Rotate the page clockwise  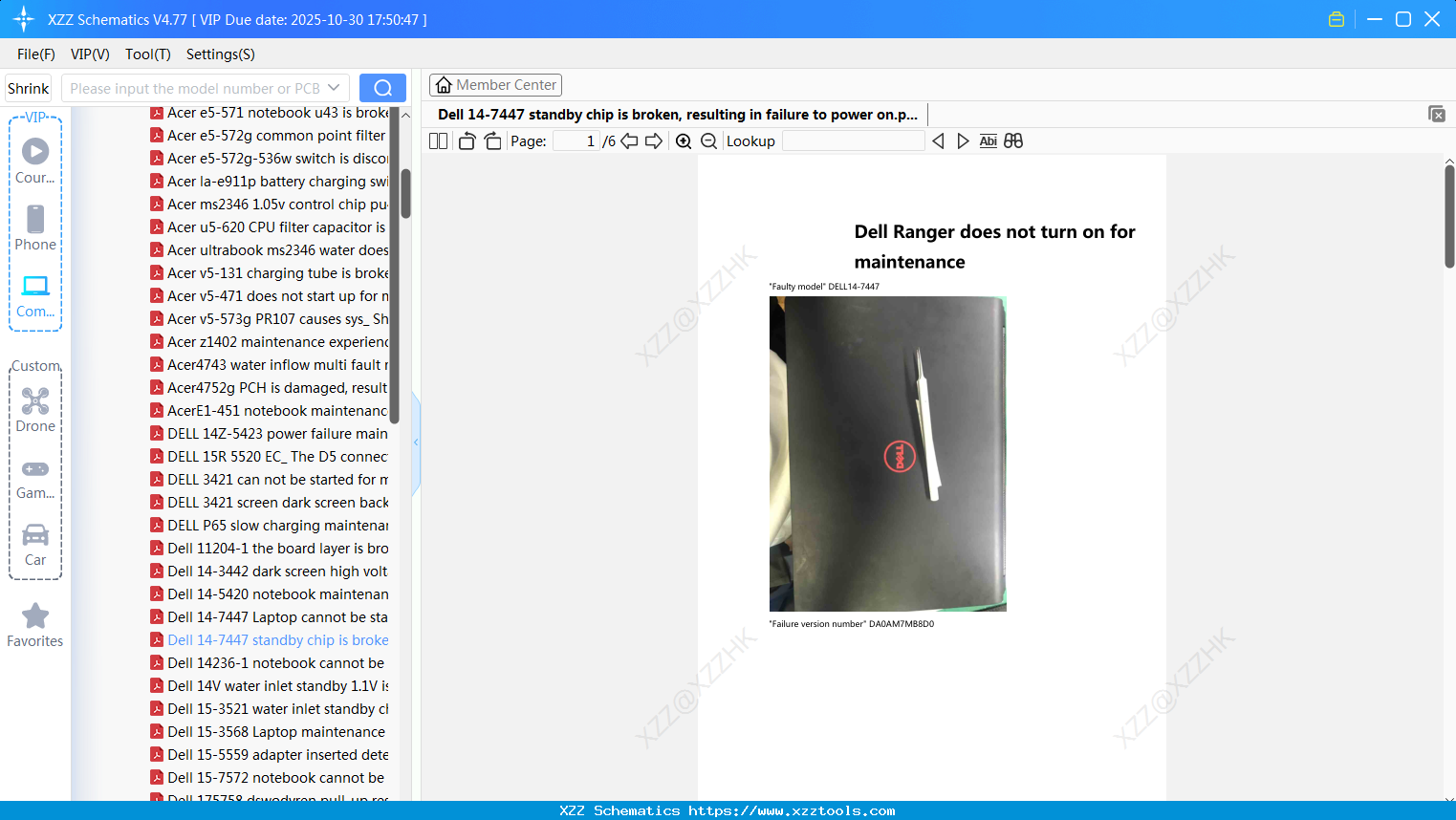tap(493, 141)
